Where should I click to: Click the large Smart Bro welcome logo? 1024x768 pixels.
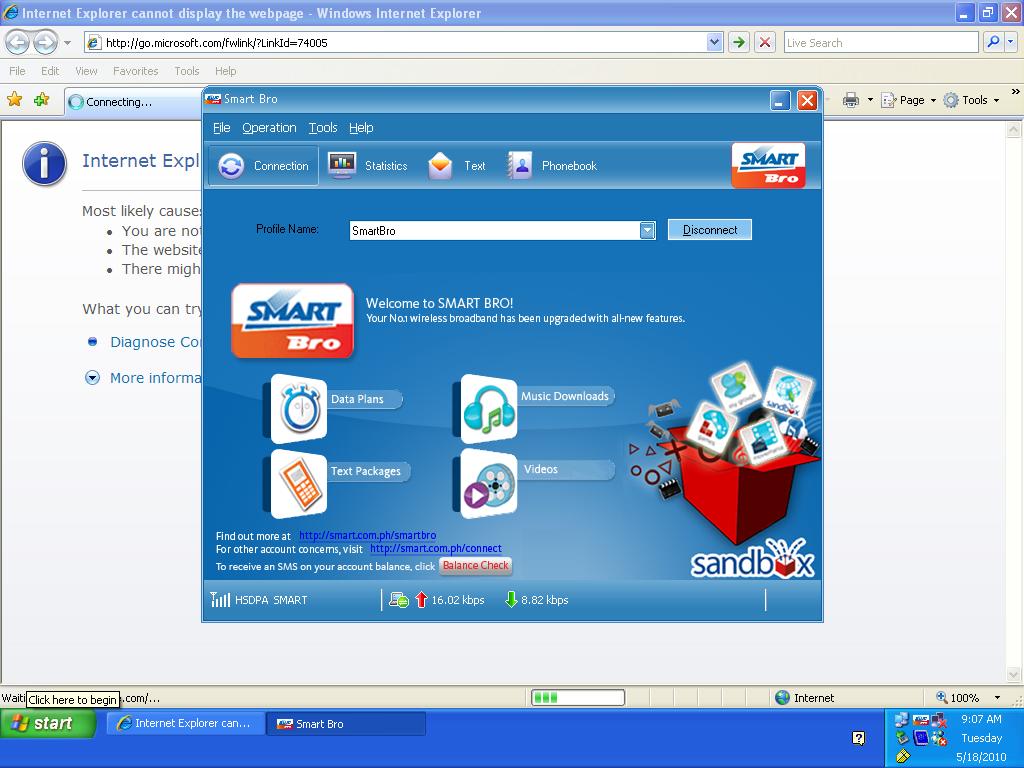(x=293, y=321)
